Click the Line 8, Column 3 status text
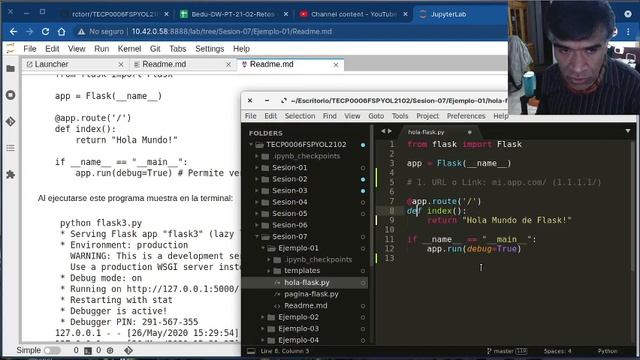The image size is (640, 360). (284, 351)
